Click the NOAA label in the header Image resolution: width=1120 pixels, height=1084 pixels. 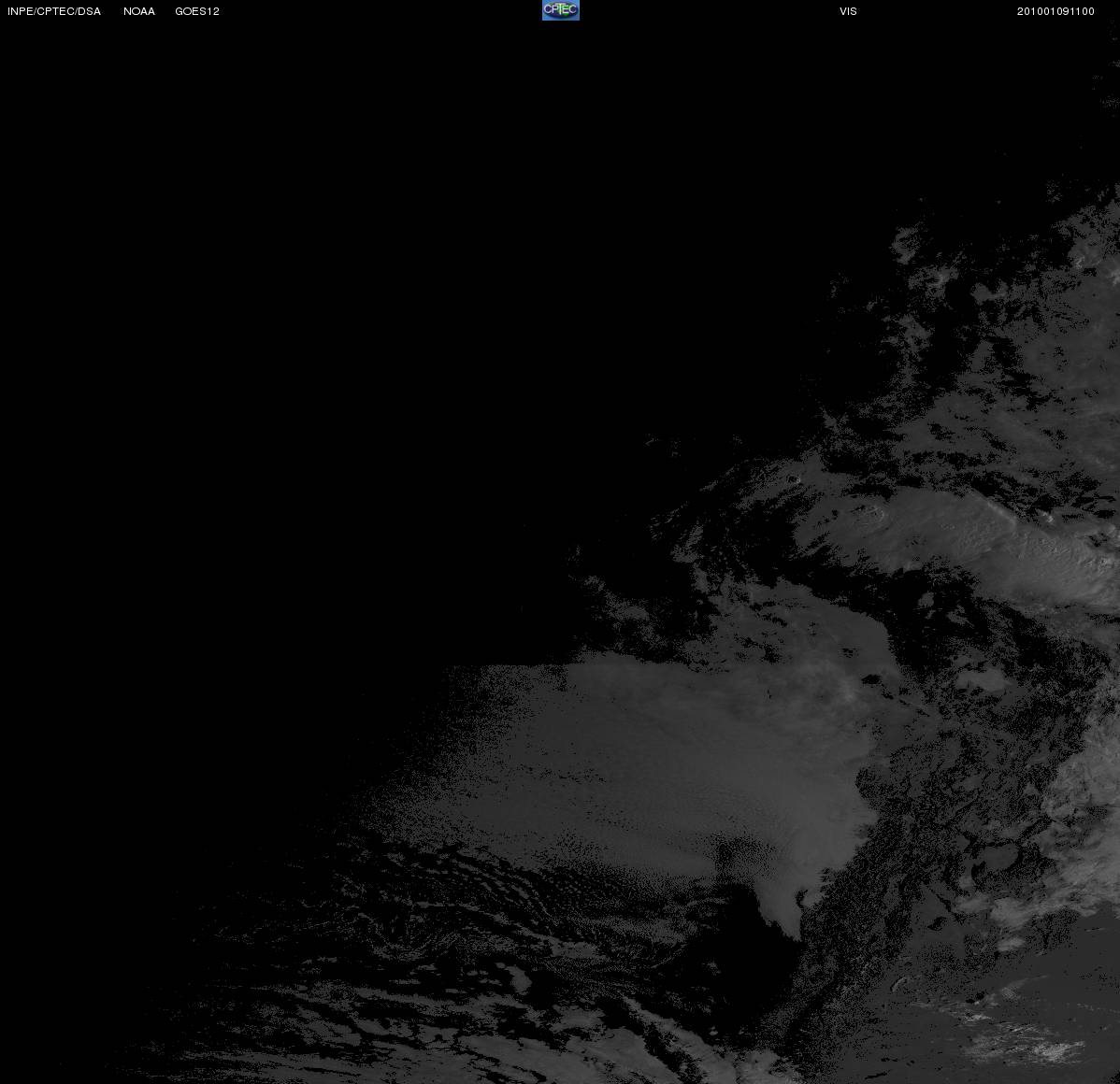pos(139,11)
